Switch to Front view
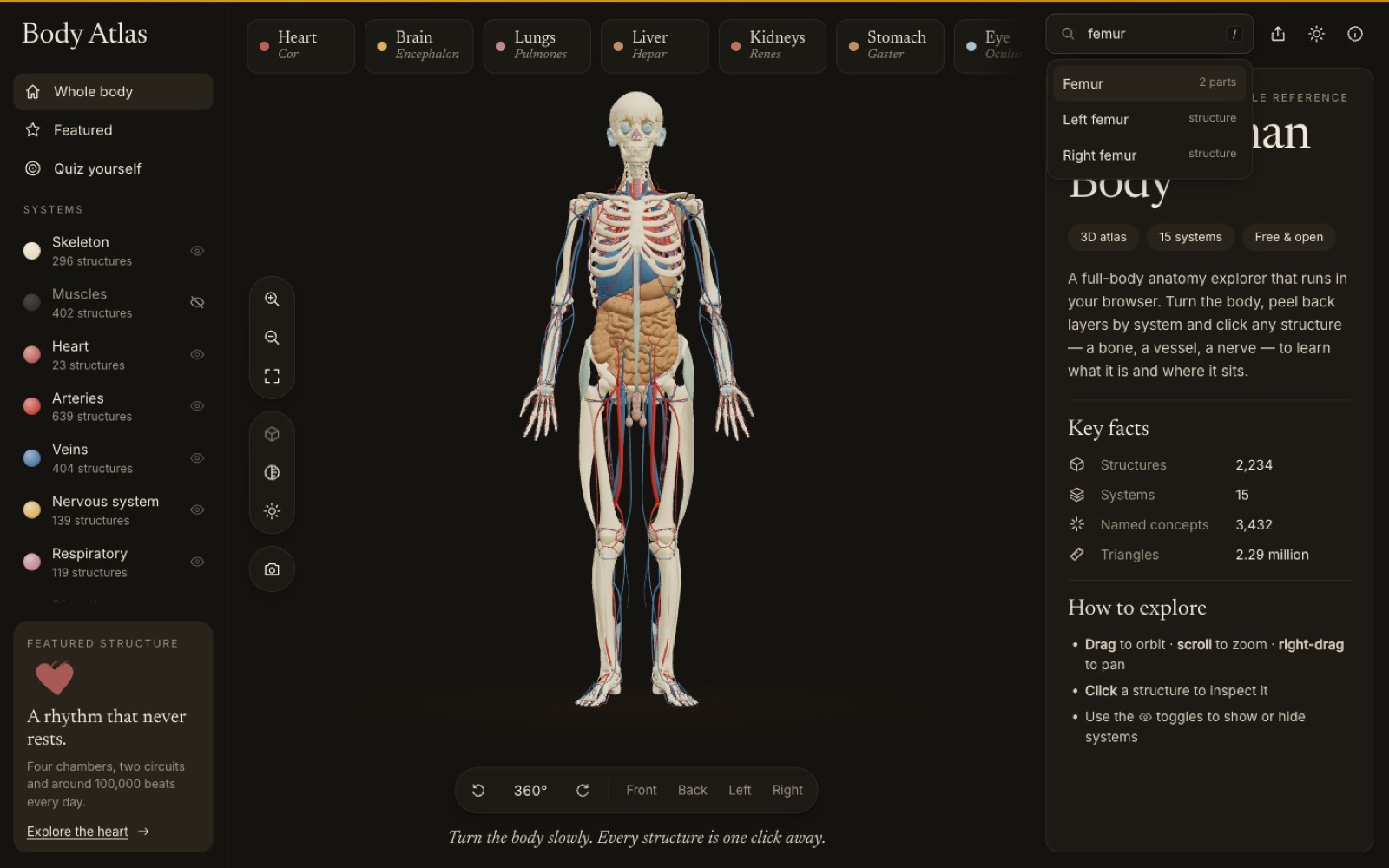The image size is (1389, 868). [x=642, y=790]
